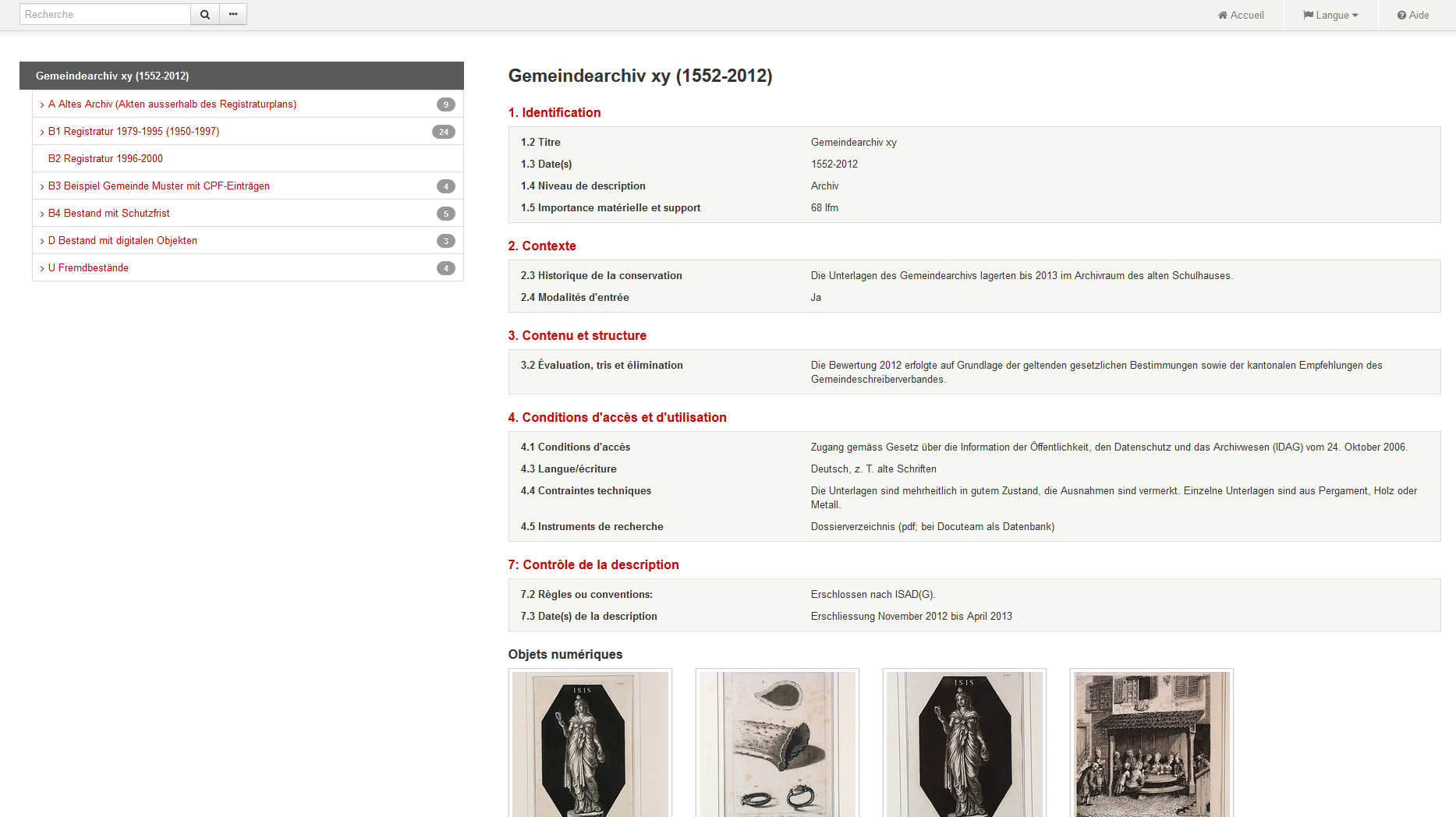Screen dimensions: 1456x817
Task: Open first Isis statue thumbnail
Action: [x=590, y=743]
